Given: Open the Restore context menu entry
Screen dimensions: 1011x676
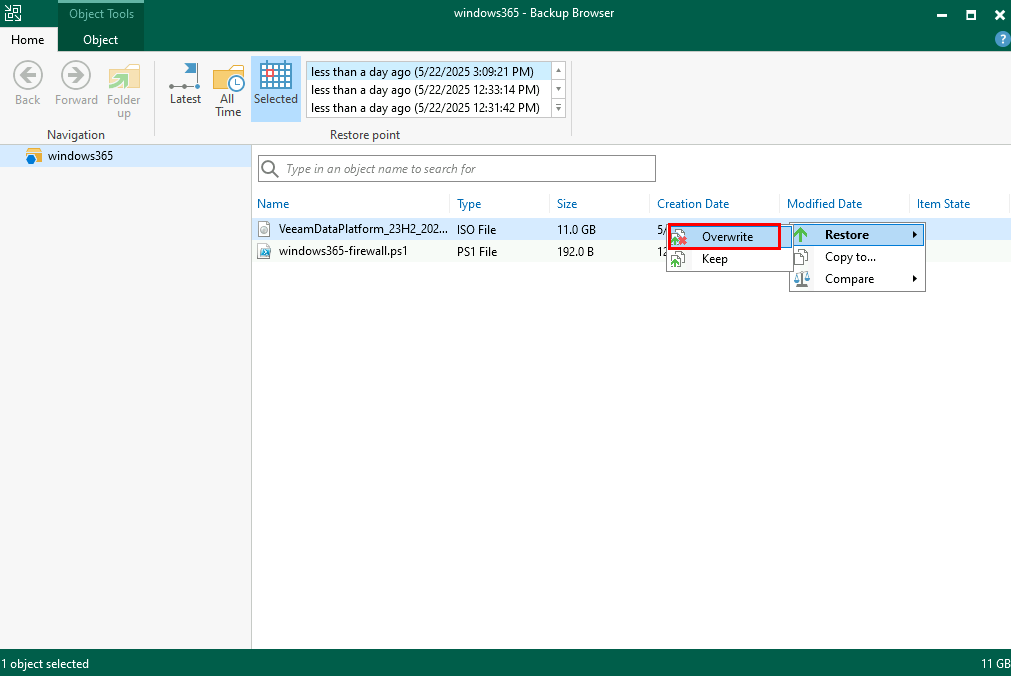Looking at the screenshot, I should tap(858, 235).
